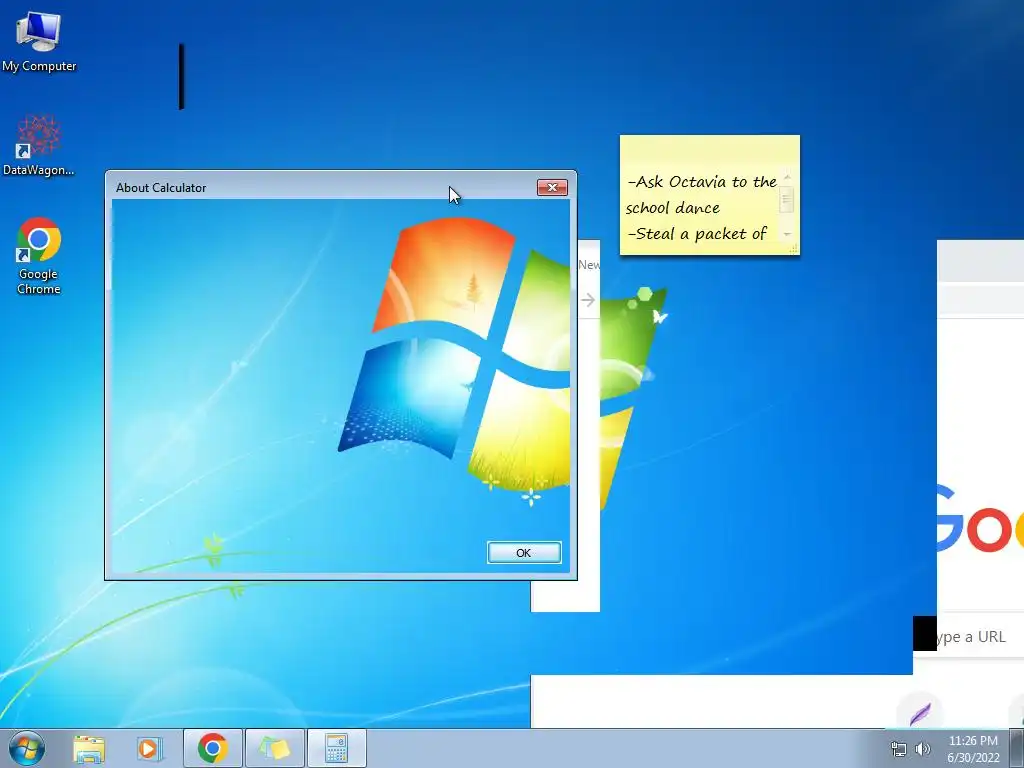
Task: Click the "Steal a packet of" note line
Action: coord(697,234)
